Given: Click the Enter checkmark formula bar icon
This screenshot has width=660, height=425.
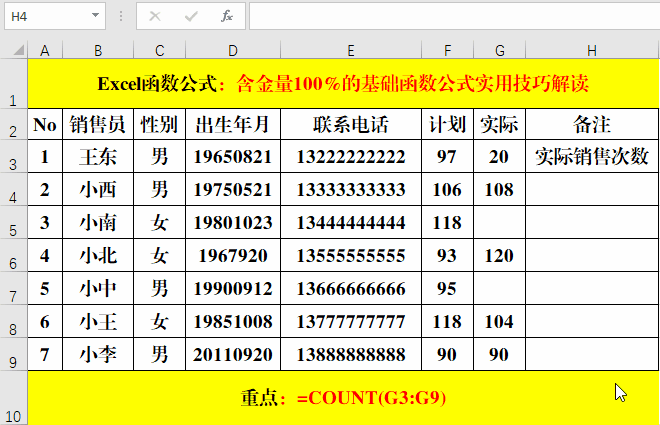Looking at the screenshot, I should coord(191,16).
